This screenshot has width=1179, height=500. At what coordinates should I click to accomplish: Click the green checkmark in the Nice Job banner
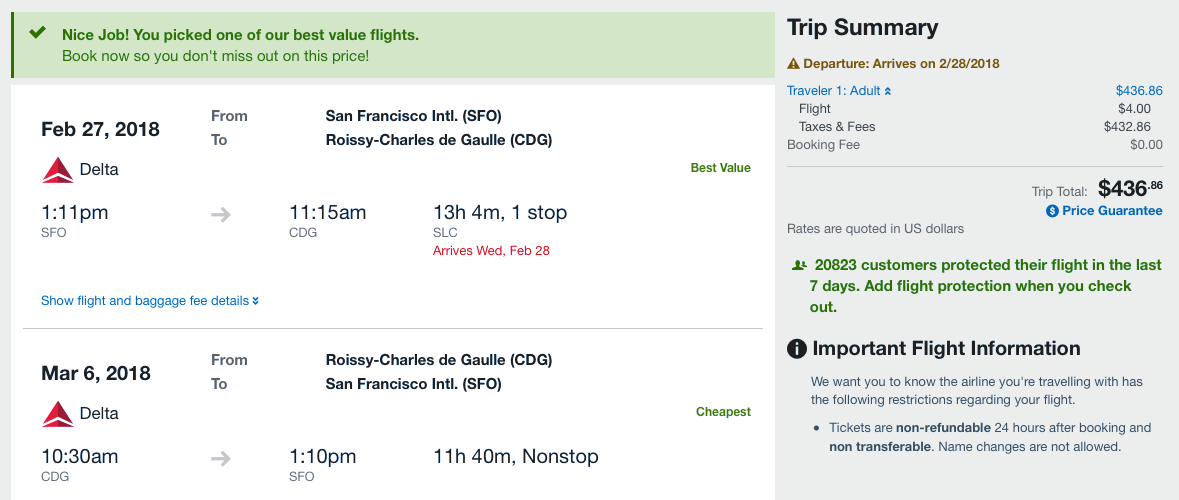(x=38, y=33)
